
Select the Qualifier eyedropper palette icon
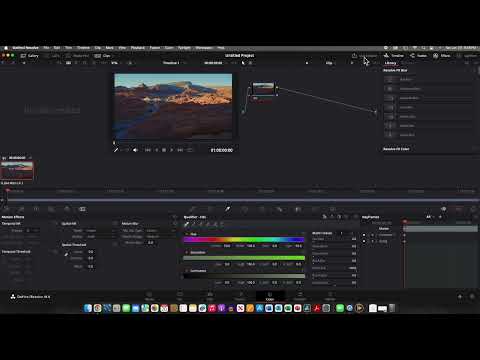227,209
